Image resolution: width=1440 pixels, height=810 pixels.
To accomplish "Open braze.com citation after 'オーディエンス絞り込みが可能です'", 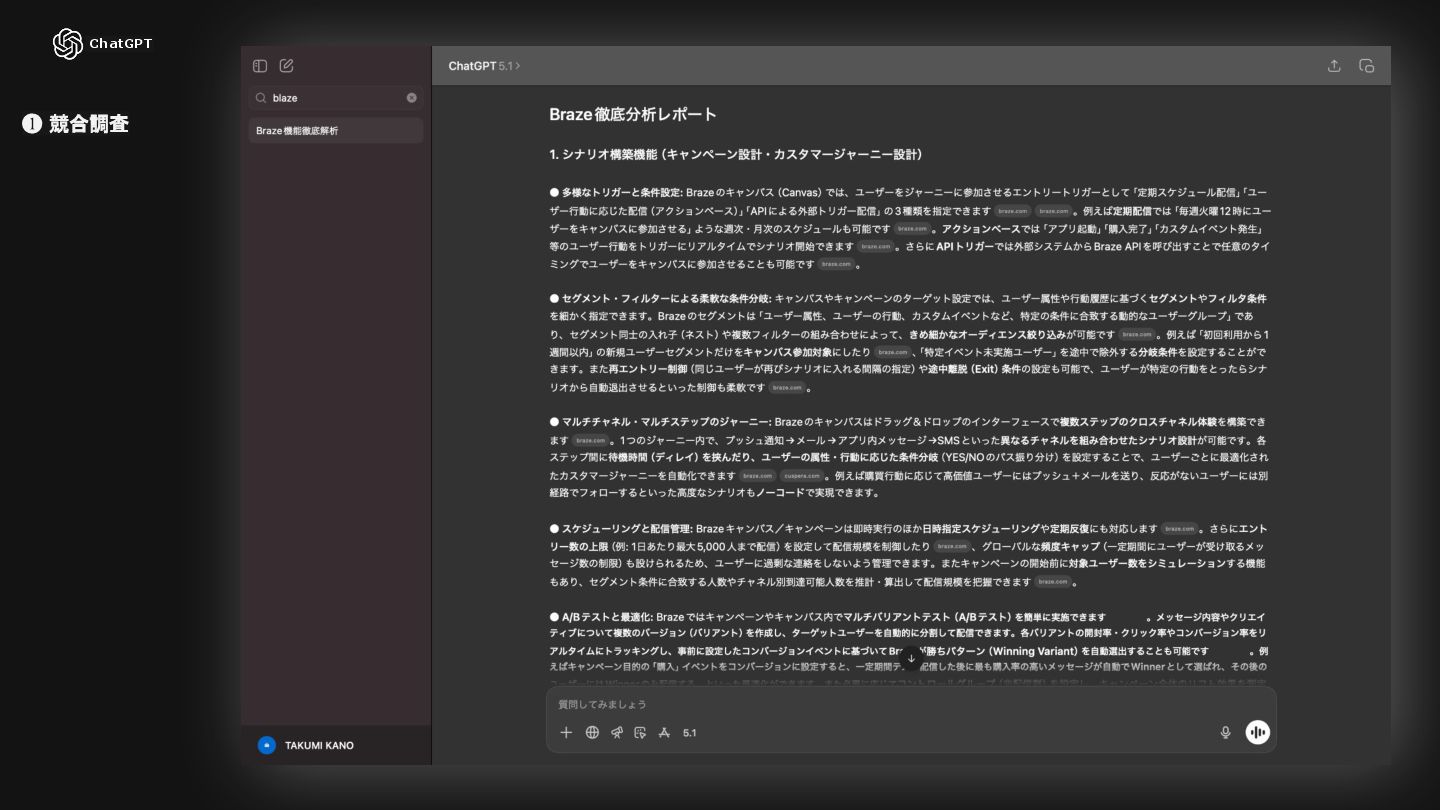I will [1136, 335].
